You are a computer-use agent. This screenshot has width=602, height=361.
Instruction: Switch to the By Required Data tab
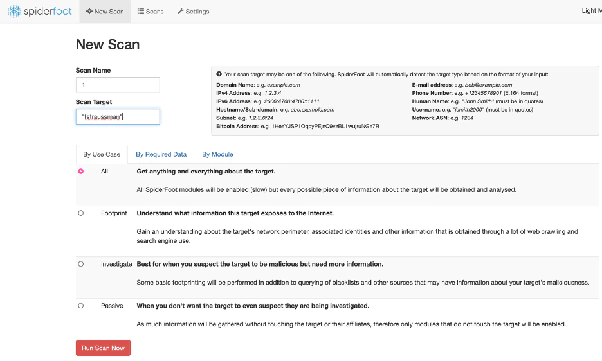161,154
